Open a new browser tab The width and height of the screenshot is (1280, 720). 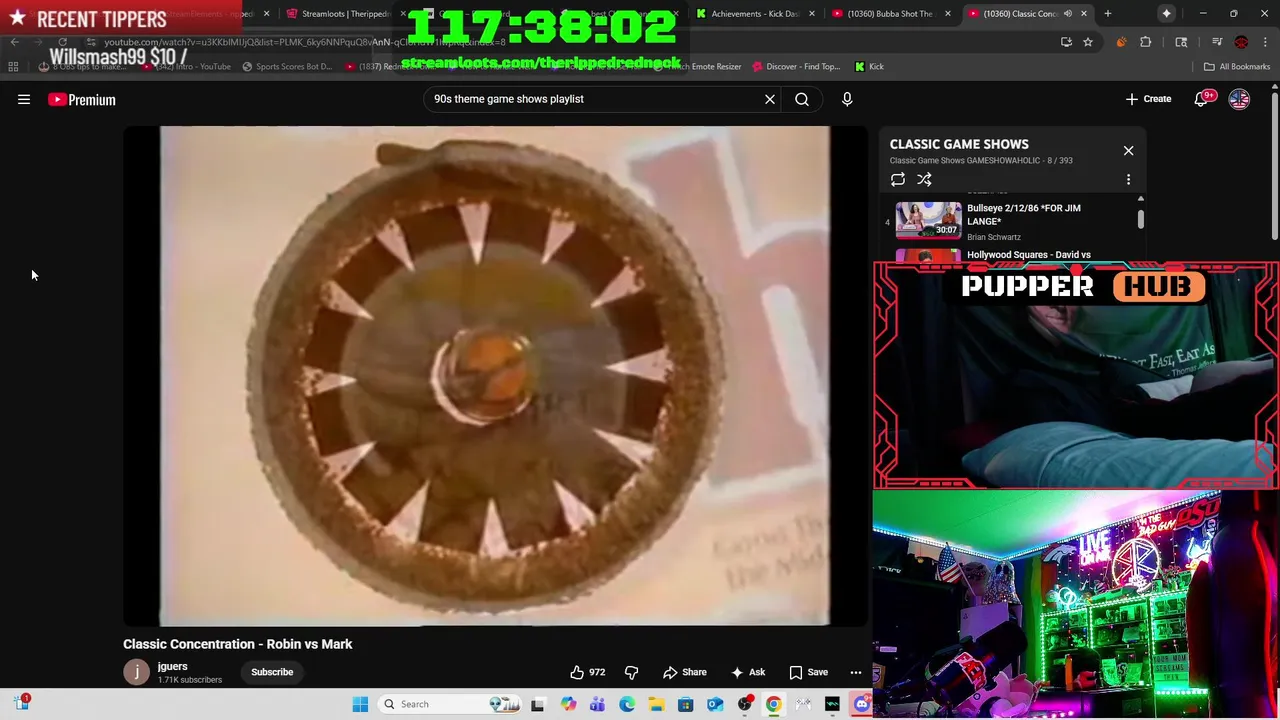point(1107,14)
